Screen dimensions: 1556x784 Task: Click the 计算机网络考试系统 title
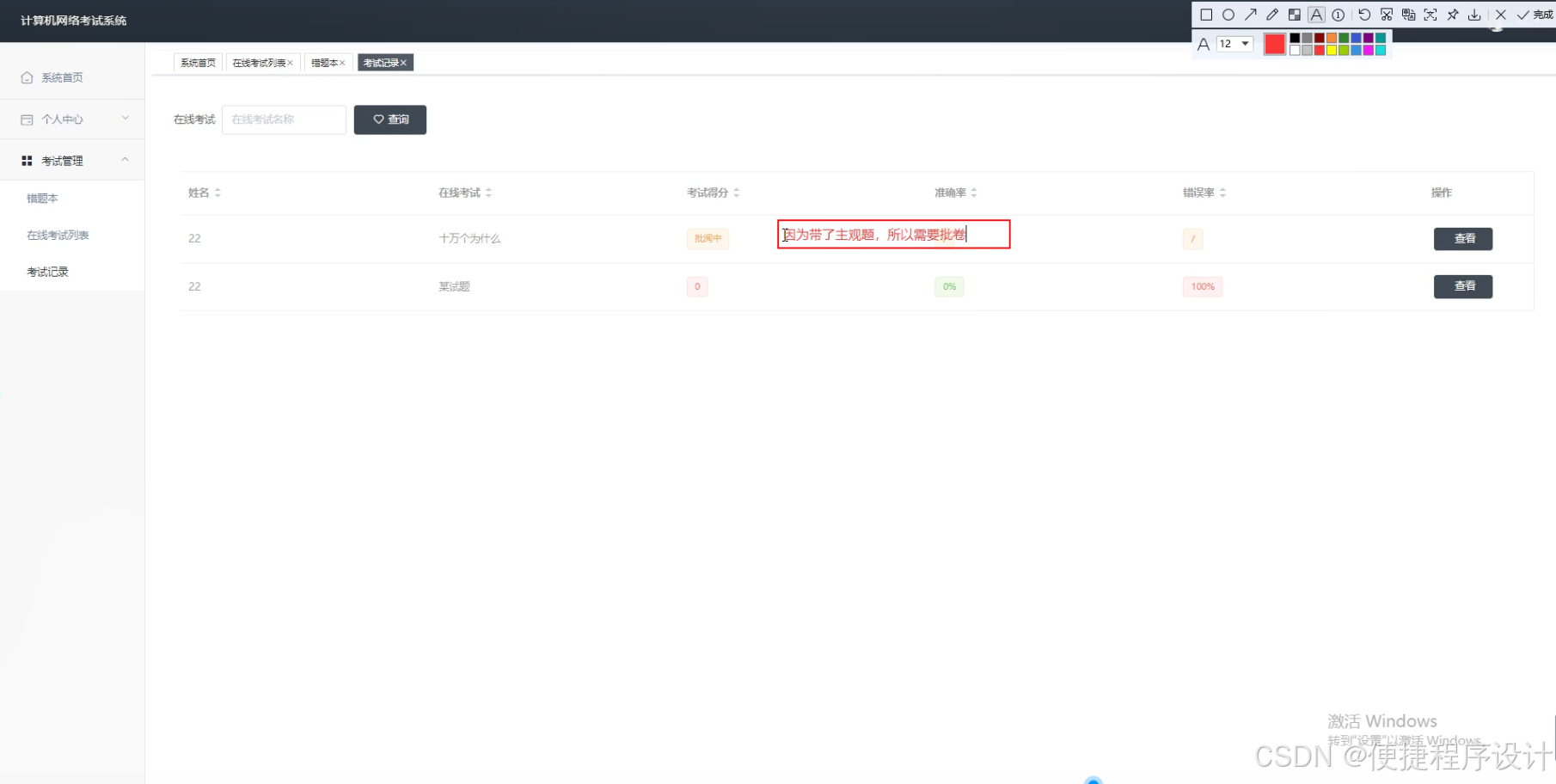click(73, 21)
